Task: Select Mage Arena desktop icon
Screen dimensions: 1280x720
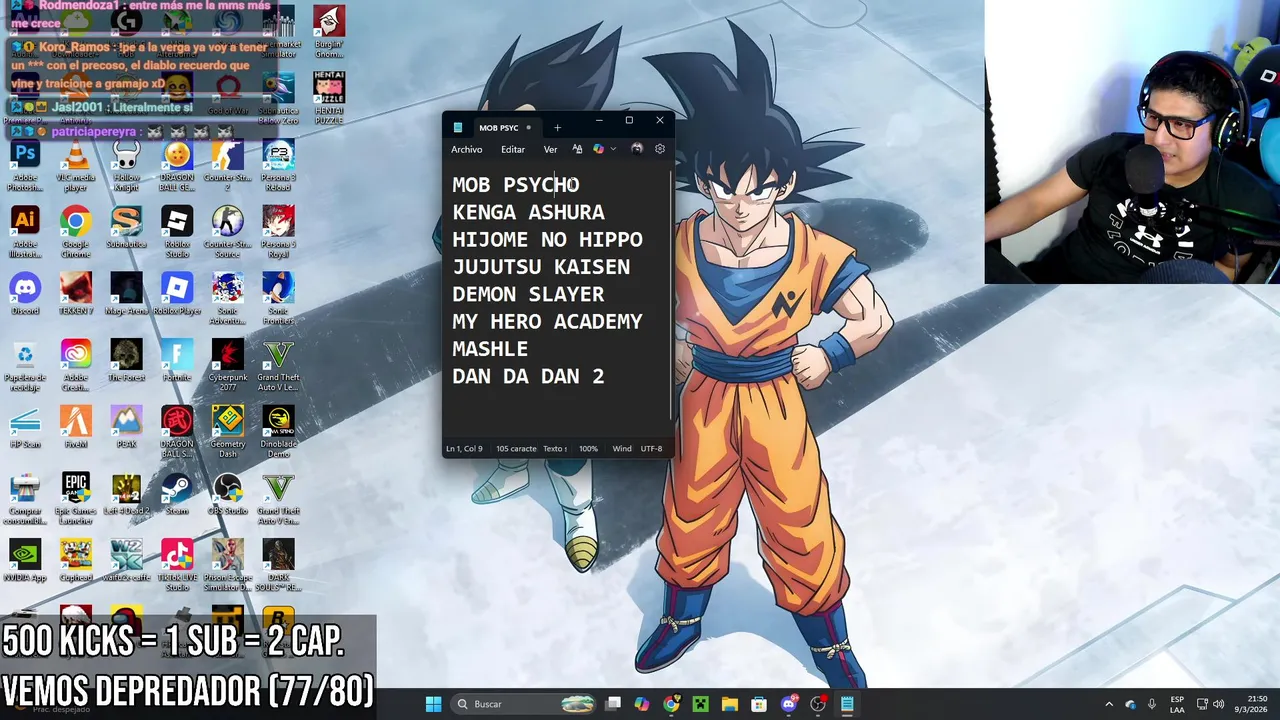Action: click(126, 295)
